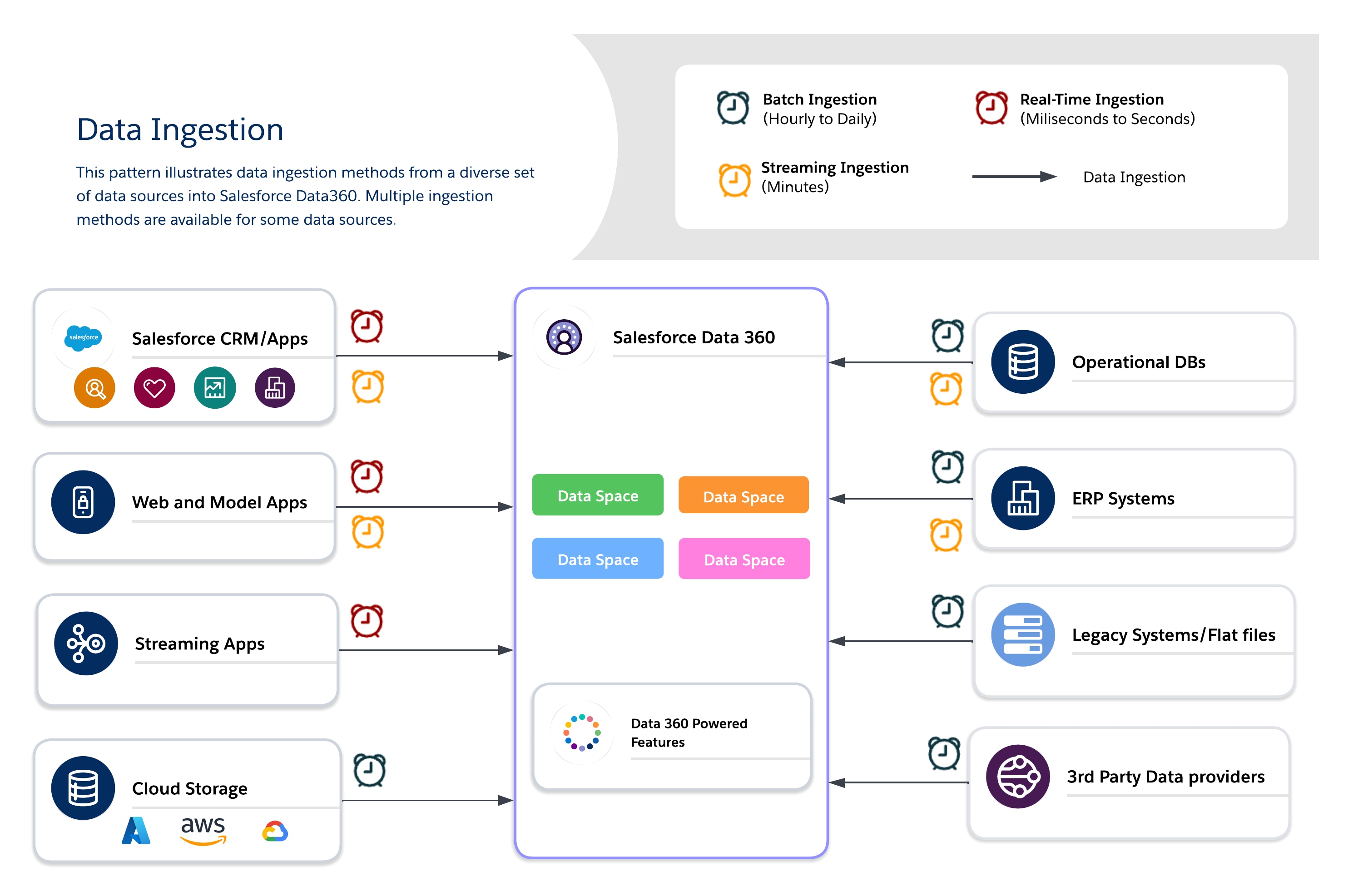Click the AWS logo under Cloud Storage
The width and height of the screenshot is (1353, 896).
[x=203, y=832]
